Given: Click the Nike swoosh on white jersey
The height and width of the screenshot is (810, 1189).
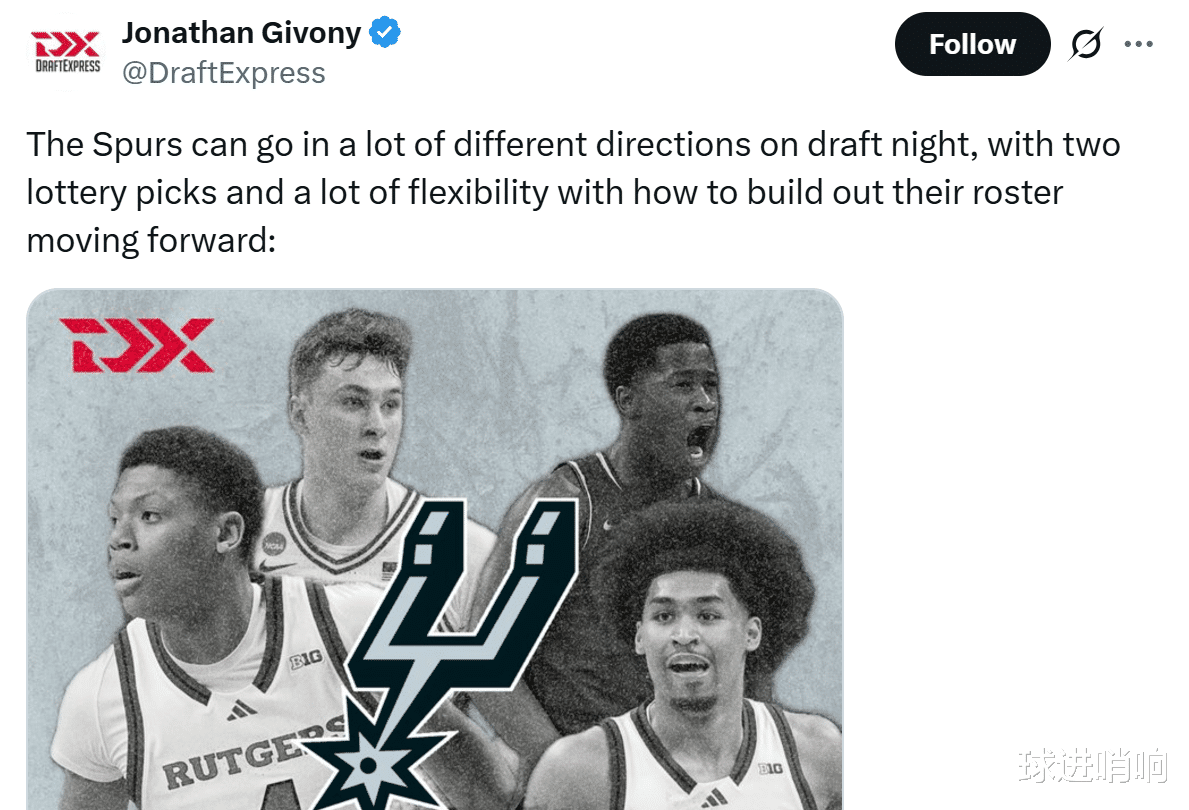Looking at the screenshot, I should (276, 566).
